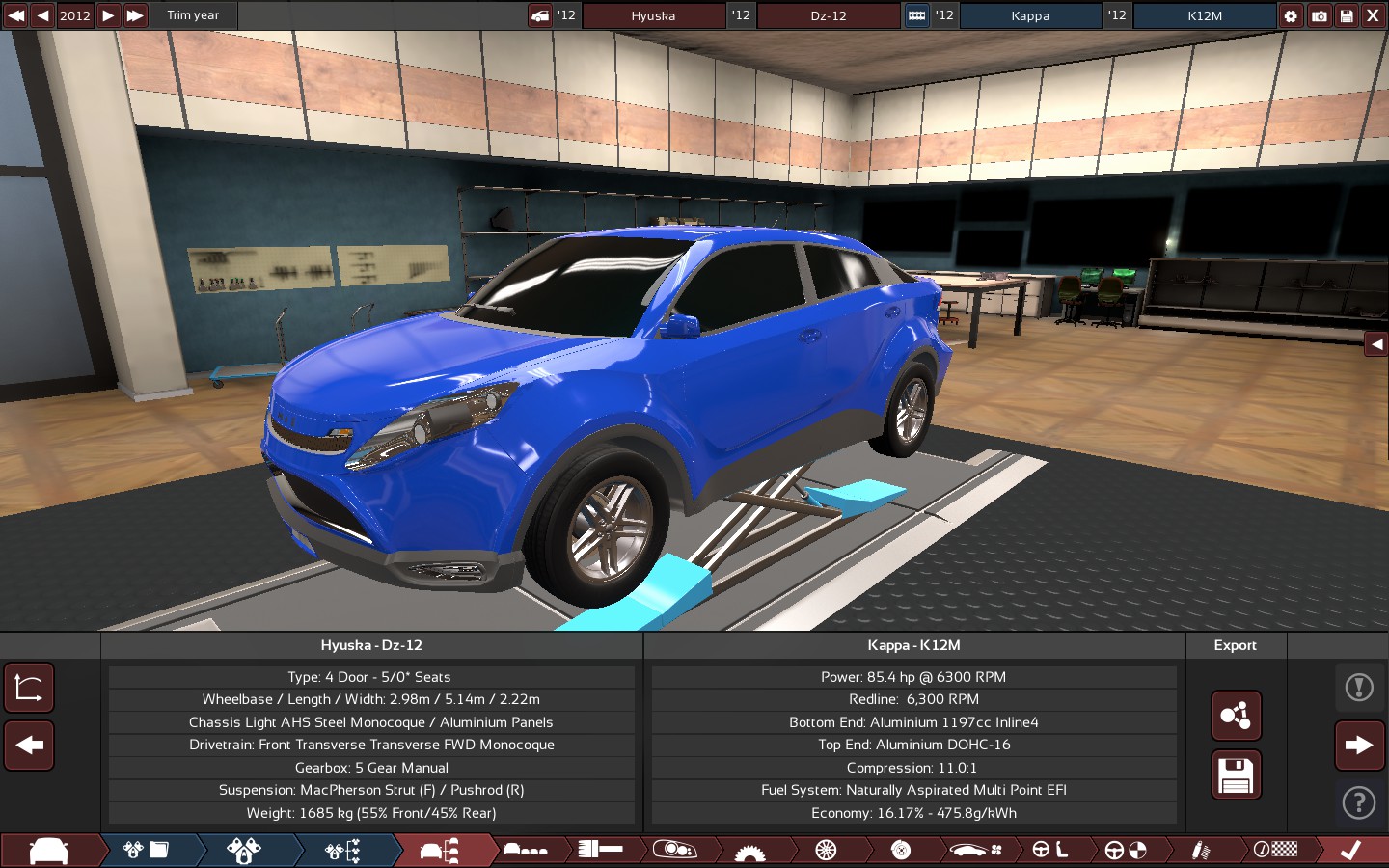Save export using large floppy disk icon
The width and height of the screenshot is (1389, 868).
1236,774
